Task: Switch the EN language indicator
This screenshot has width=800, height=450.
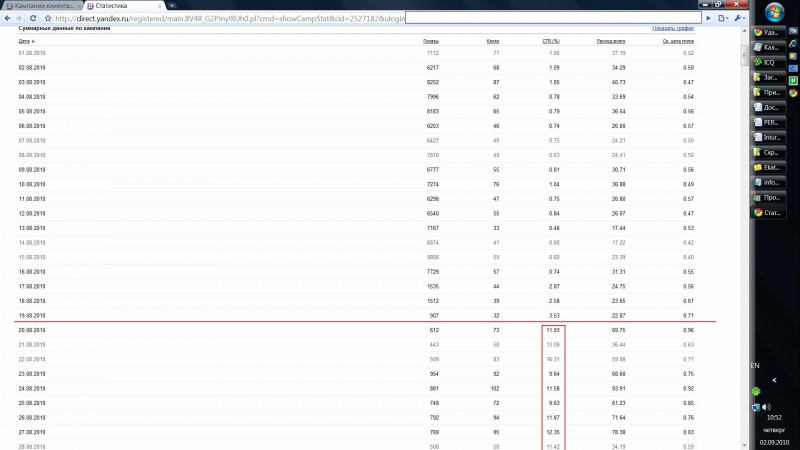Action: pyautogui.click(x=755, y=366)
